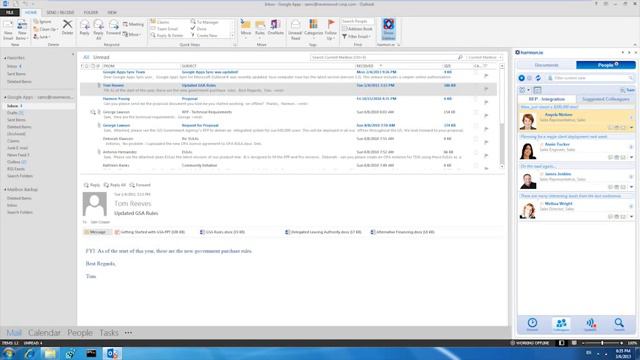Open the GSA Rules.docx attachment
This screenshot has height=360, width=640.
tap(222, 232)
